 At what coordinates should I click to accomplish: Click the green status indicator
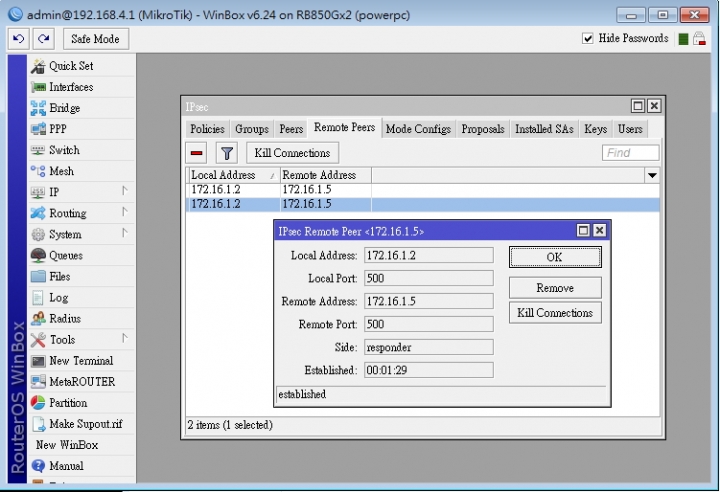tap(683, 39)
